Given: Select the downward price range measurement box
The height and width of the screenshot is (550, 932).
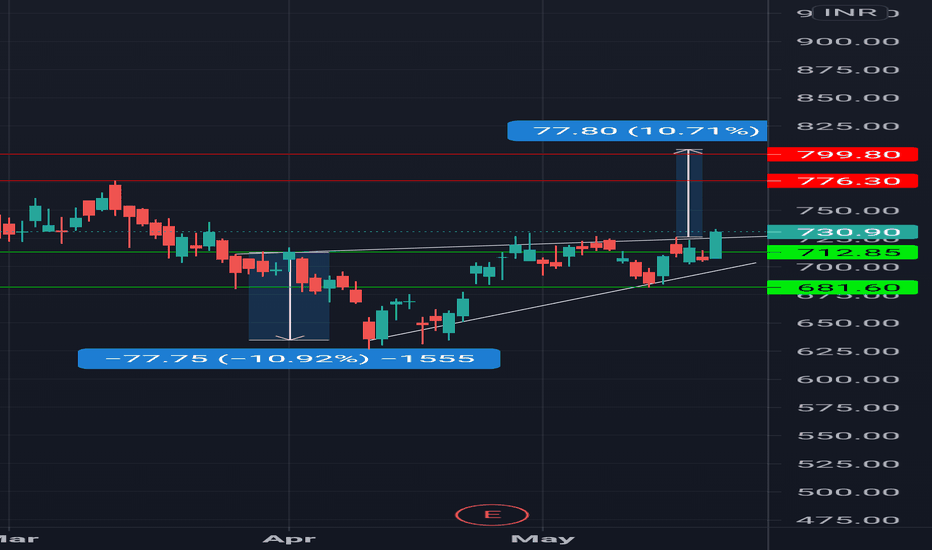Looking at the screenshot, I should [x=289, y=297].
